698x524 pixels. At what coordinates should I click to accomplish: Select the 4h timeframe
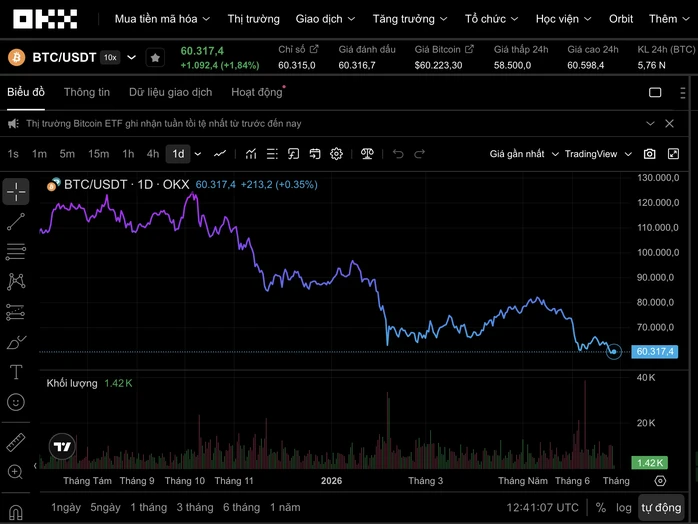click(153, 154)
